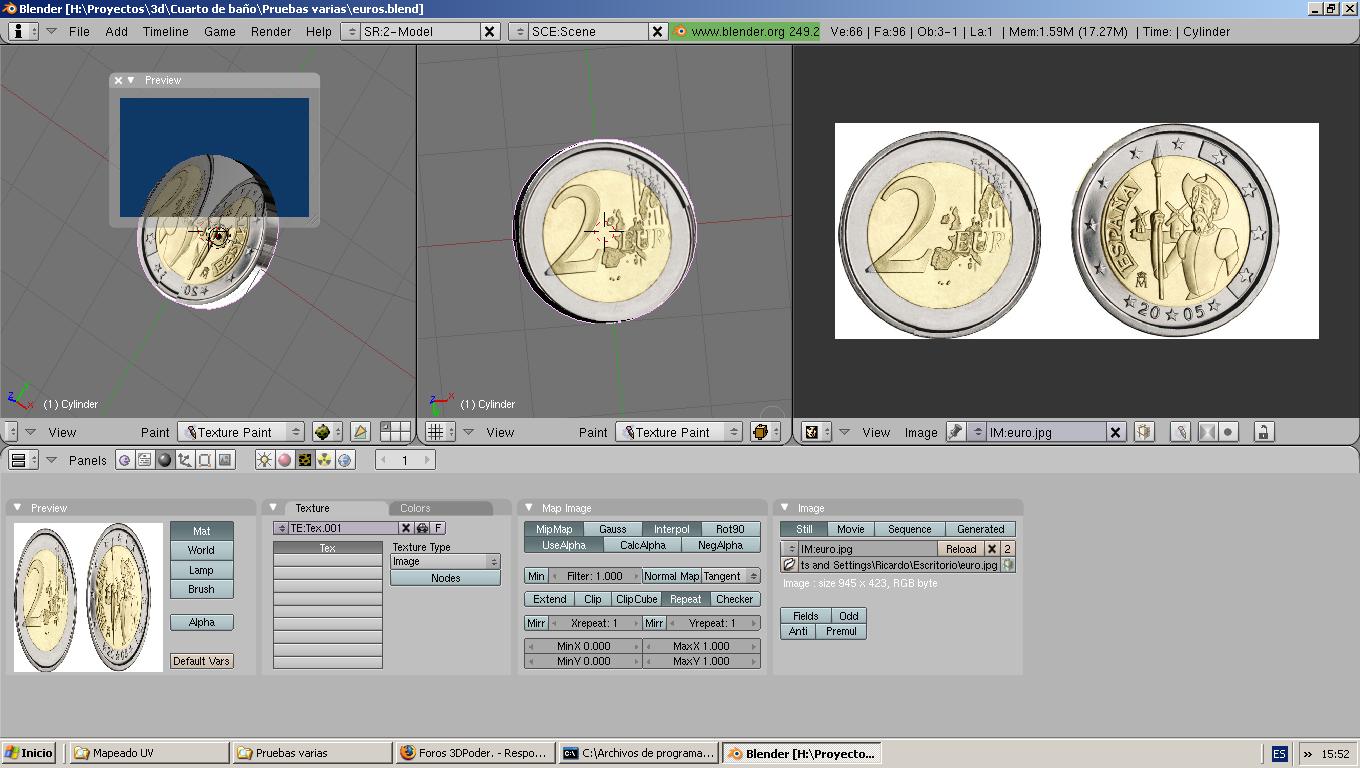Click the pin image icon in UV editor header

(956, 432)
